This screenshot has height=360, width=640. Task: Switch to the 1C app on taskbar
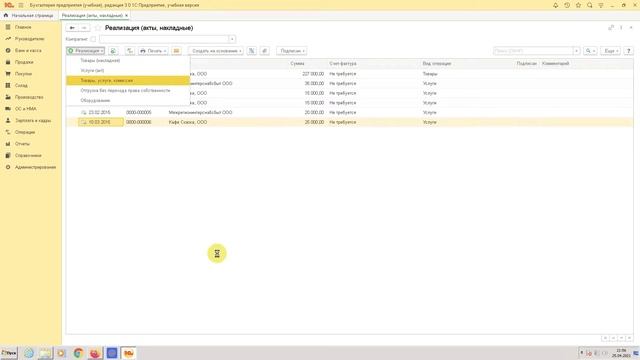pos(129,353)
